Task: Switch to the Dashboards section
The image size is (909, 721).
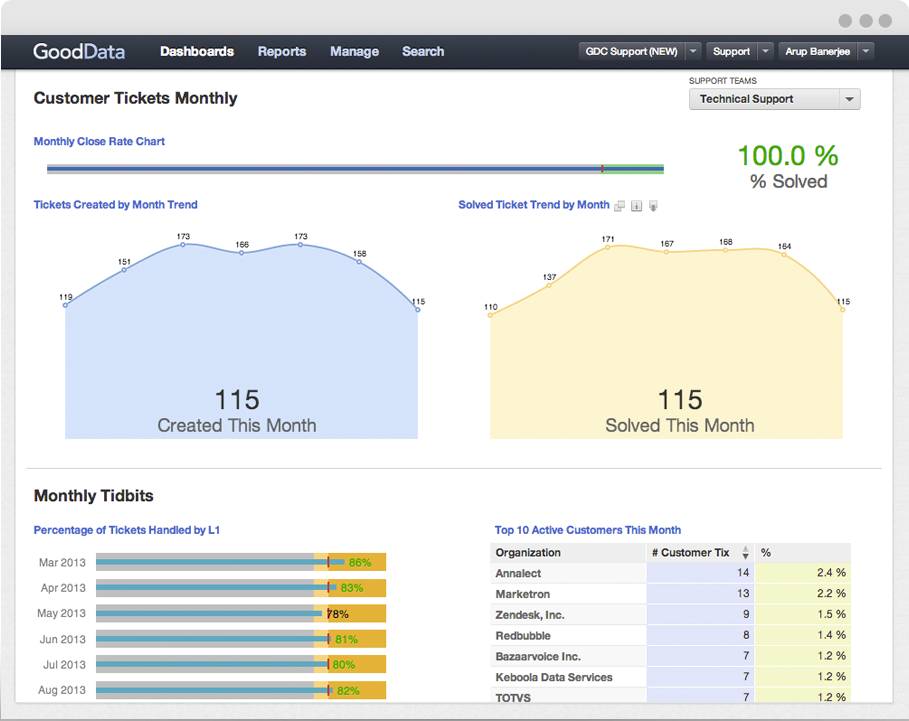Action: pyautogui.click(x=196, y=51)
